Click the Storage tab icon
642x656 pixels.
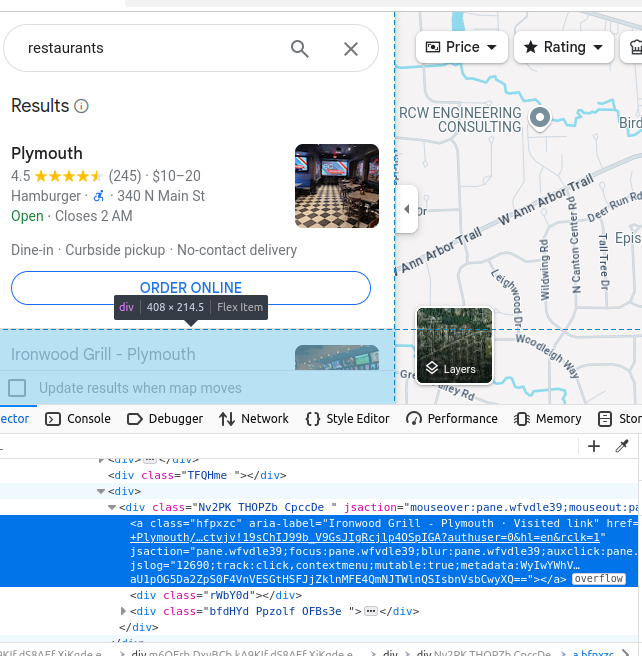coord(605,419)
